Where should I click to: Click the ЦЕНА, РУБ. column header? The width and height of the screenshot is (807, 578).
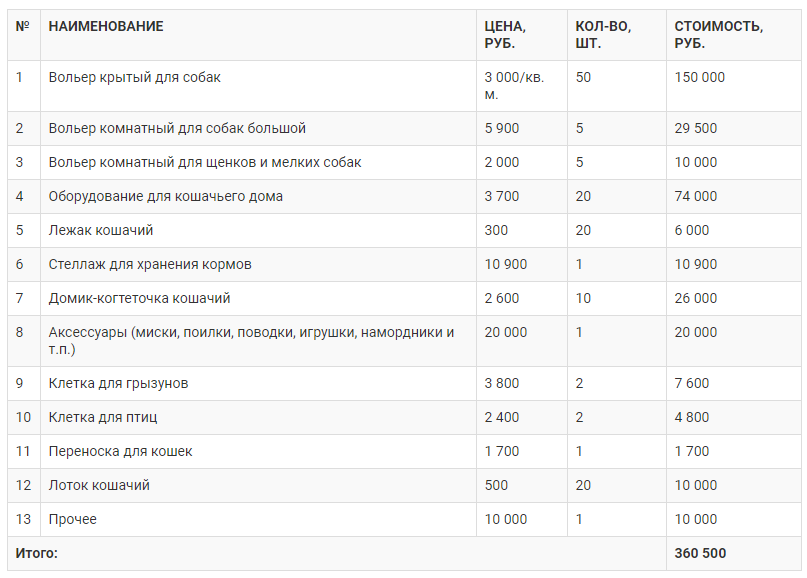tap(522, 35)
